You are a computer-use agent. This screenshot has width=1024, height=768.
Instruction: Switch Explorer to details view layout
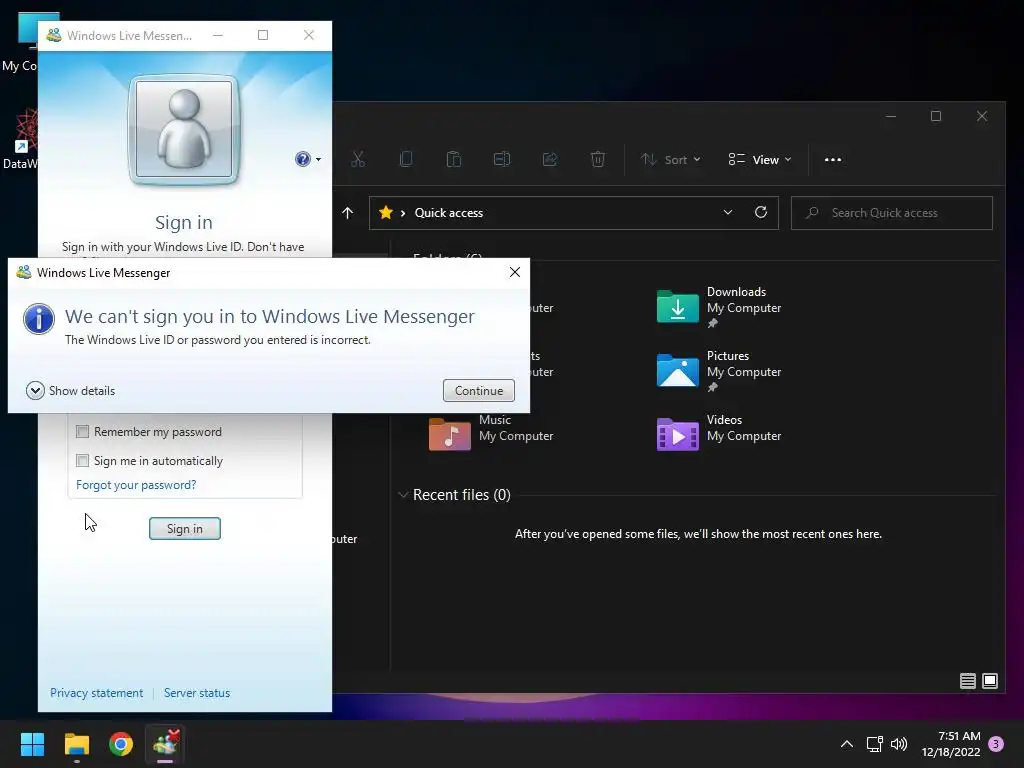968,681
